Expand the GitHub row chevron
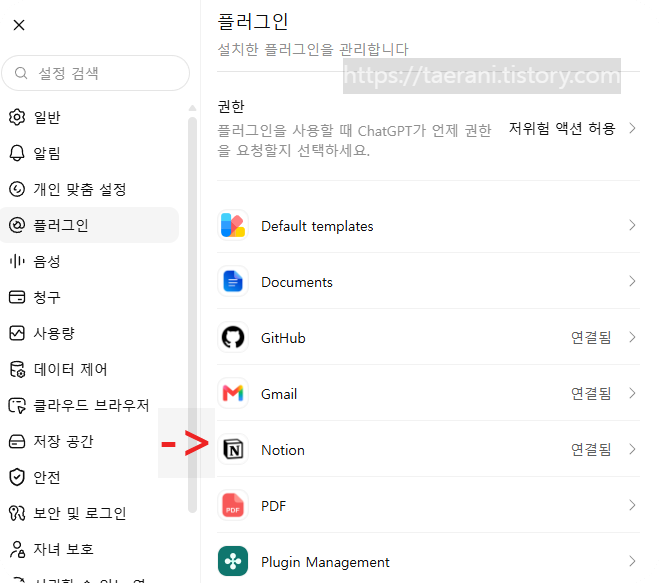Viewport: 659px width, 583px height. tap(632, 337)
